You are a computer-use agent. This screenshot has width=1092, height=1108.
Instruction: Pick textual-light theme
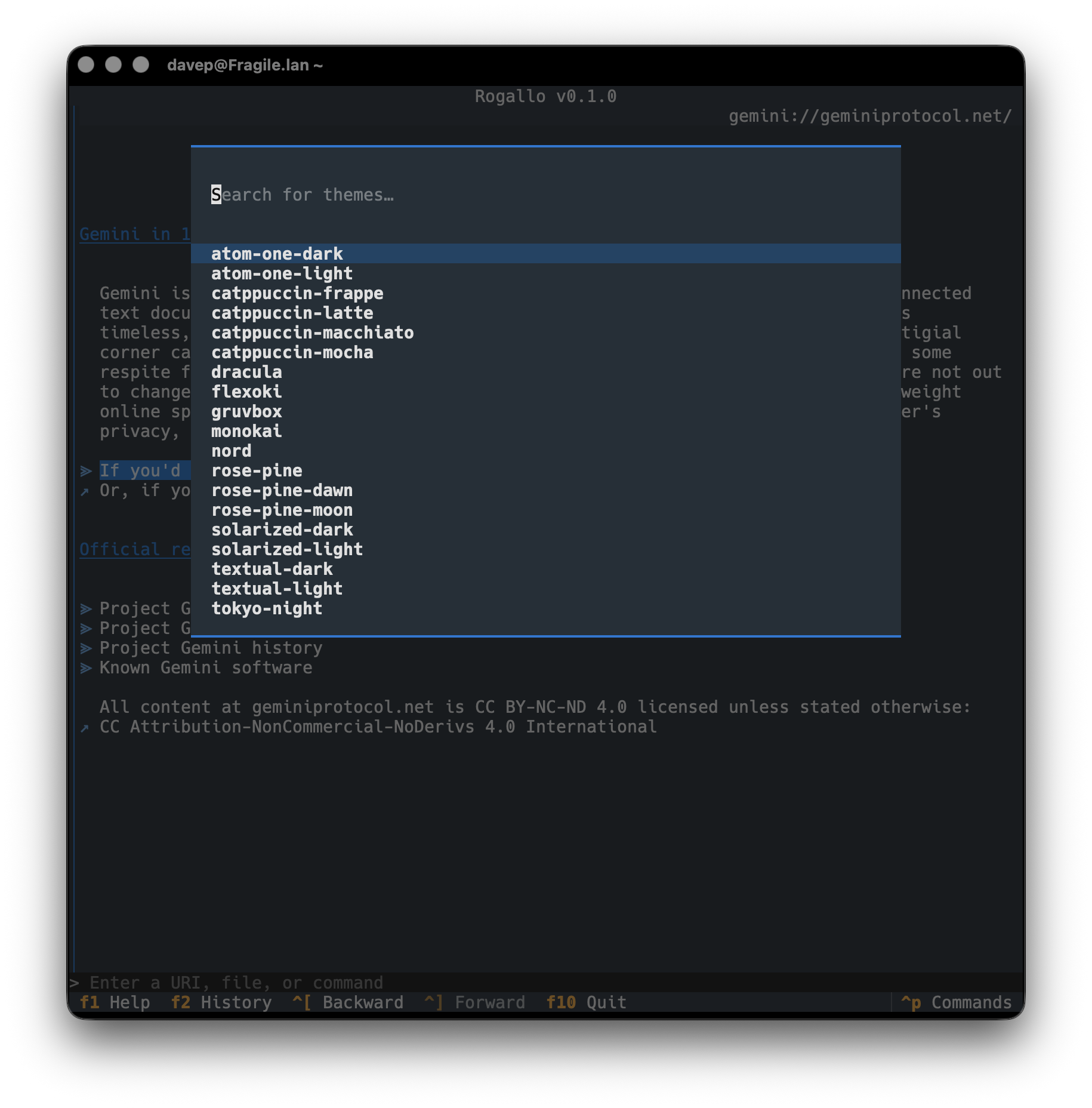coord(545,589)
